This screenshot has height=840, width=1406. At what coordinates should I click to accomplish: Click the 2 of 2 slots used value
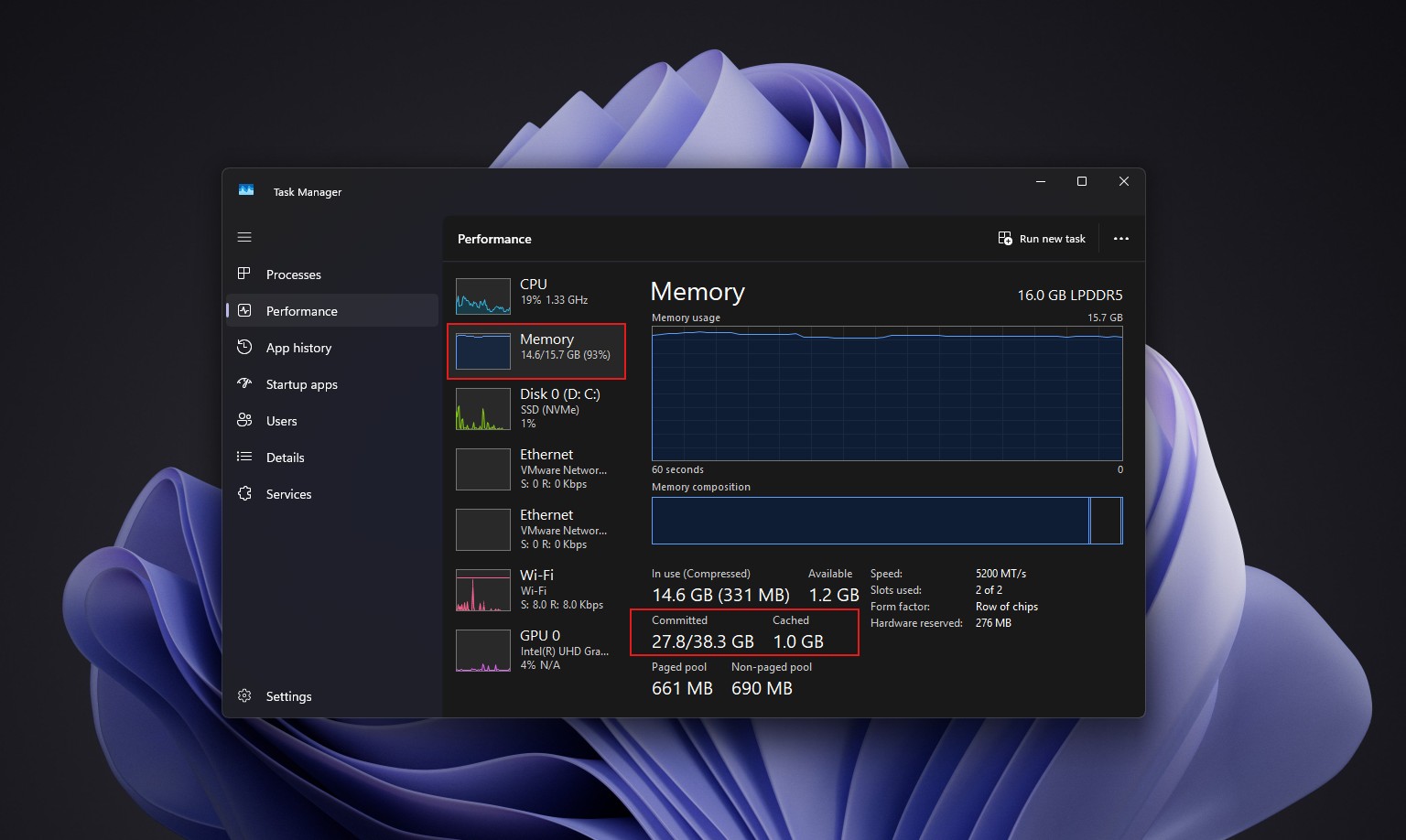(x=989, y=590)
